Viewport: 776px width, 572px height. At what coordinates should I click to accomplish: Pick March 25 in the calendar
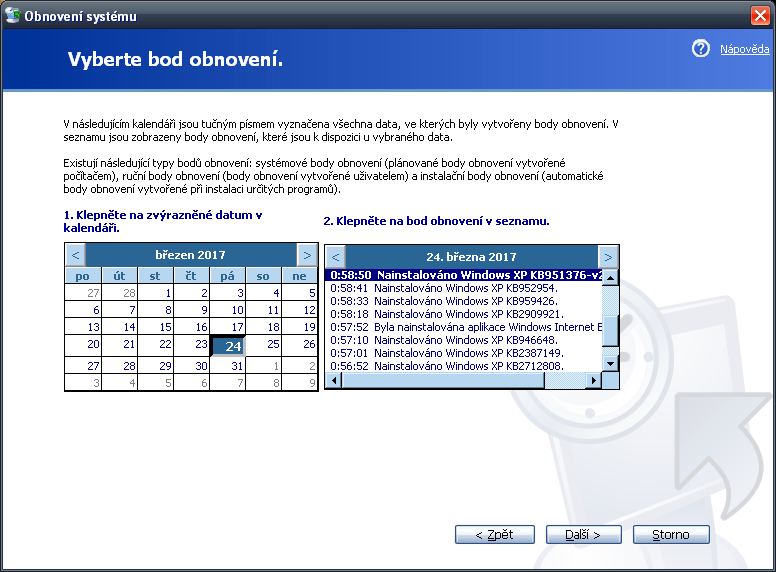(264, 344)
